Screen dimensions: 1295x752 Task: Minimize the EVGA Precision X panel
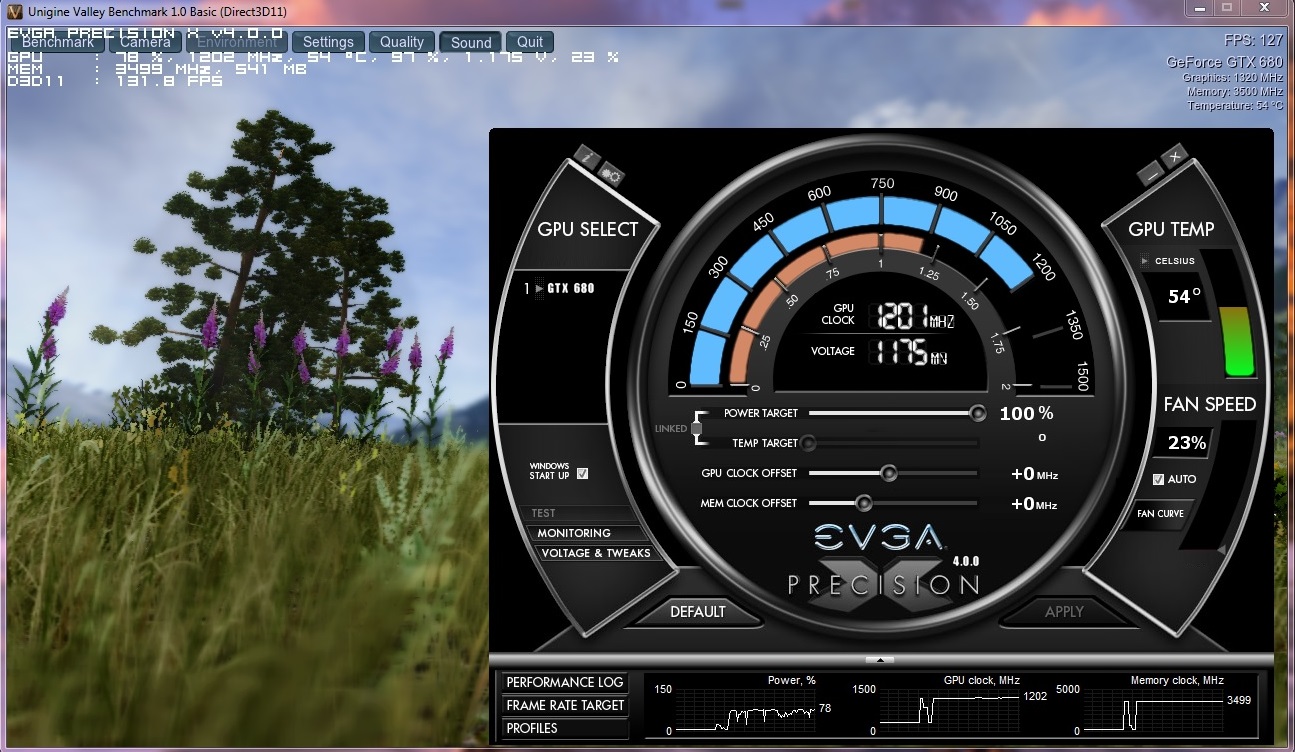pos(1151,174)
